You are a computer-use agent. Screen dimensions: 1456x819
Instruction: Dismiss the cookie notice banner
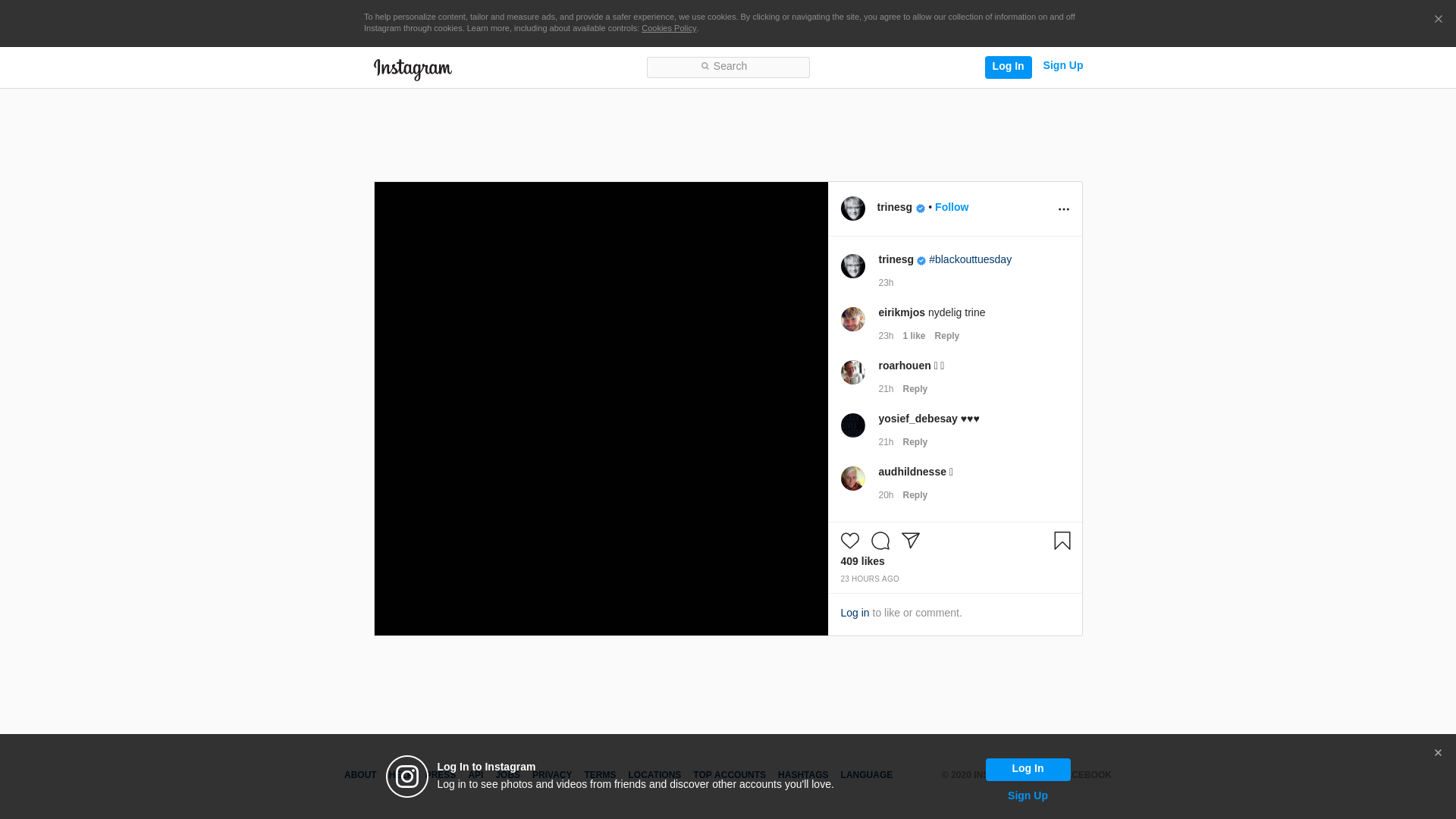click(x=1438, y=19)
